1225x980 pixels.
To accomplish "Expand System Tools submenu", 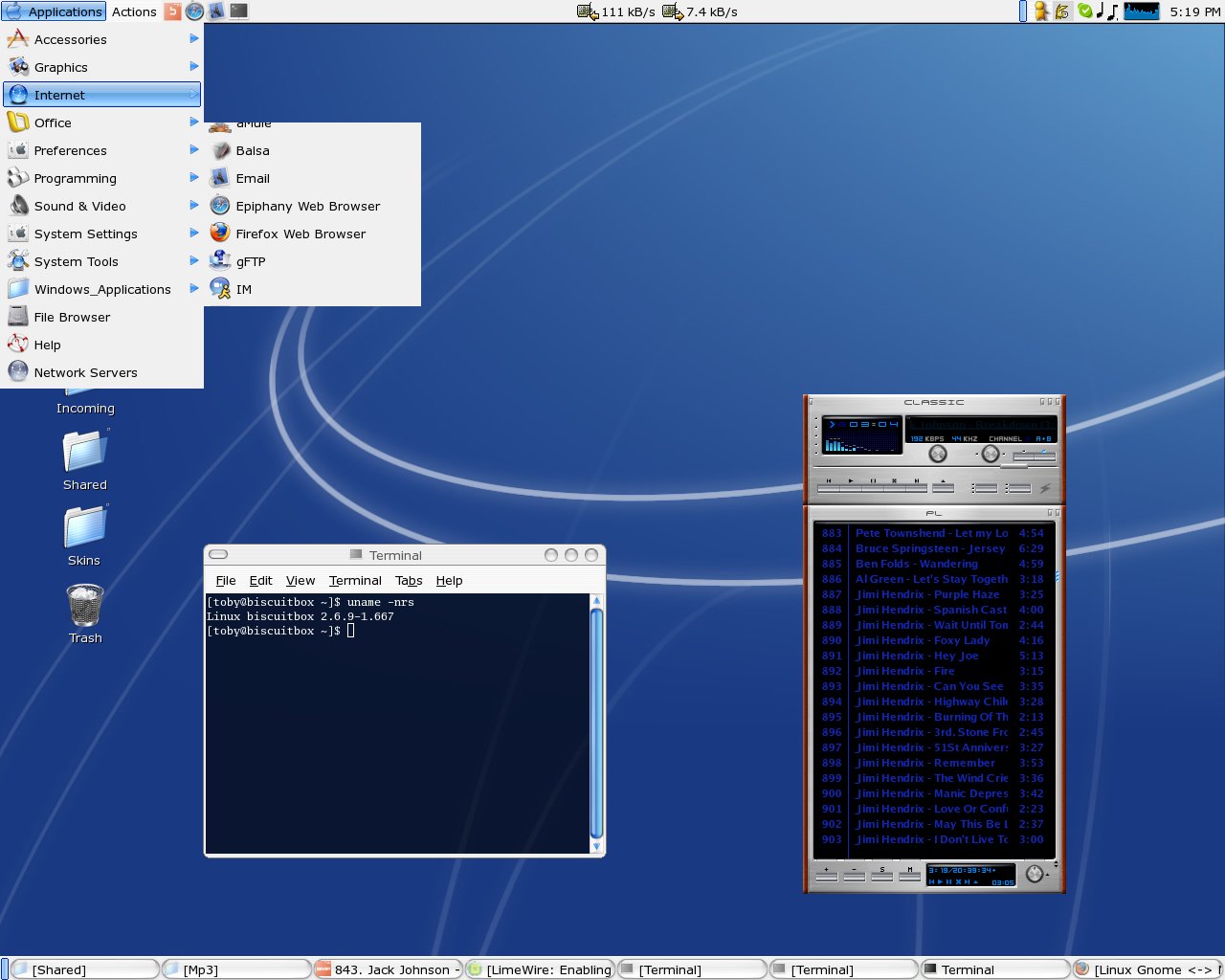I will click(101, 261).
